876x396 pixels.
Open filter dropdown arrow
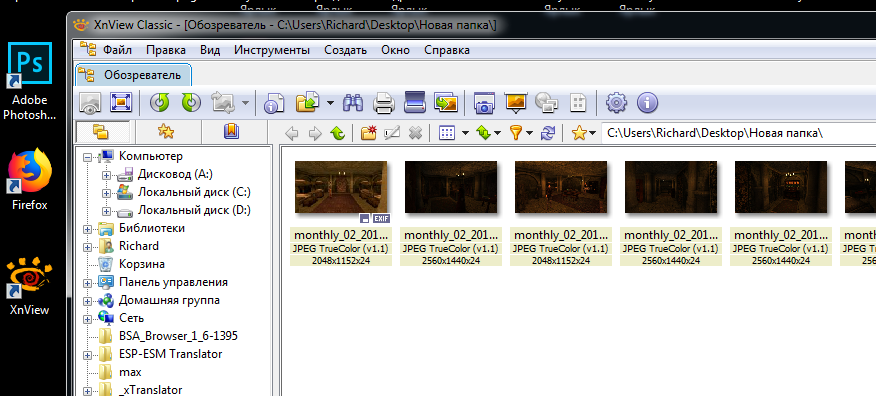[530, 133]
